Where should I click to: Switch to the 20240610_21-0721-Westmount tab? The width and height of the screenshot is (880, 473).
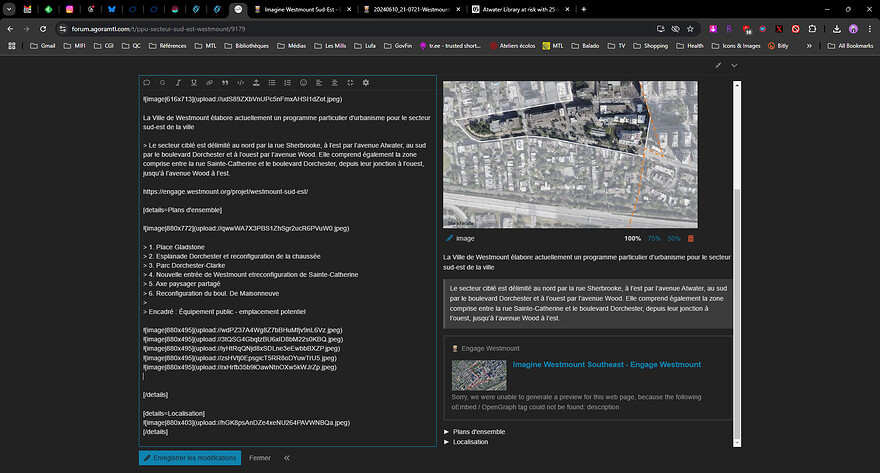coord(412,10)
